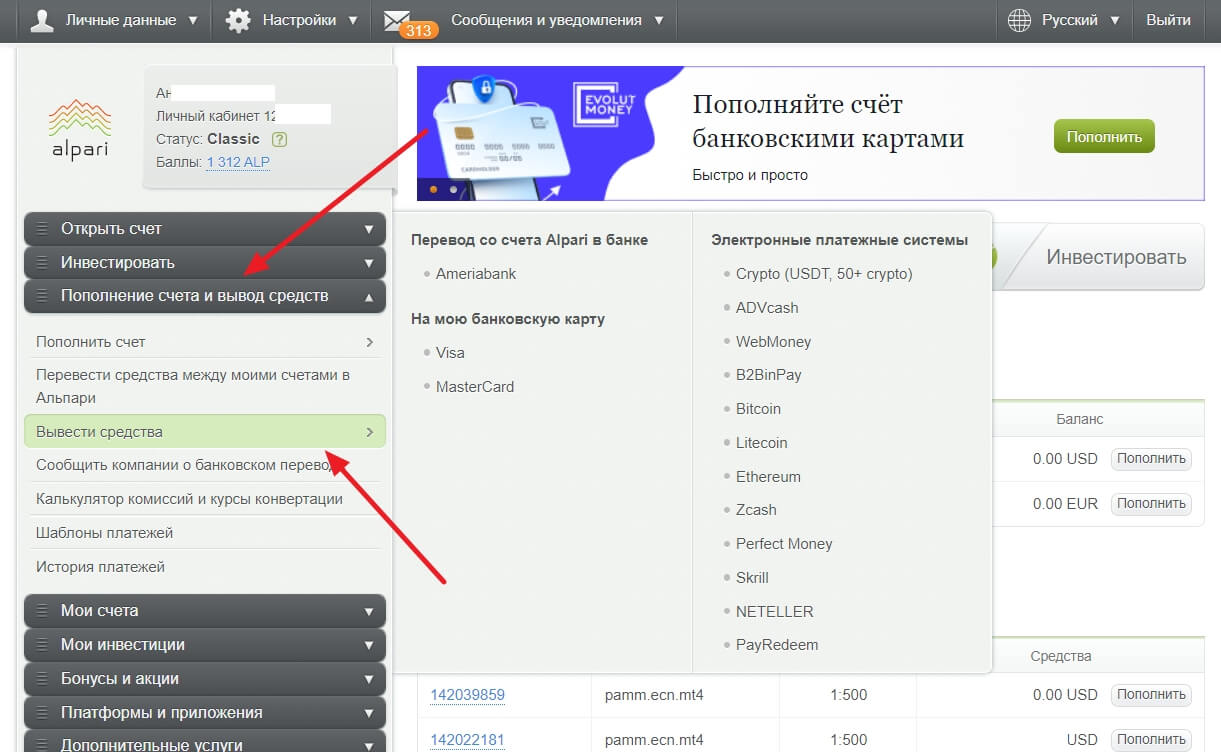Expand the Открыть счет section
Screen dimensions: 1221x752
[205, 229]
